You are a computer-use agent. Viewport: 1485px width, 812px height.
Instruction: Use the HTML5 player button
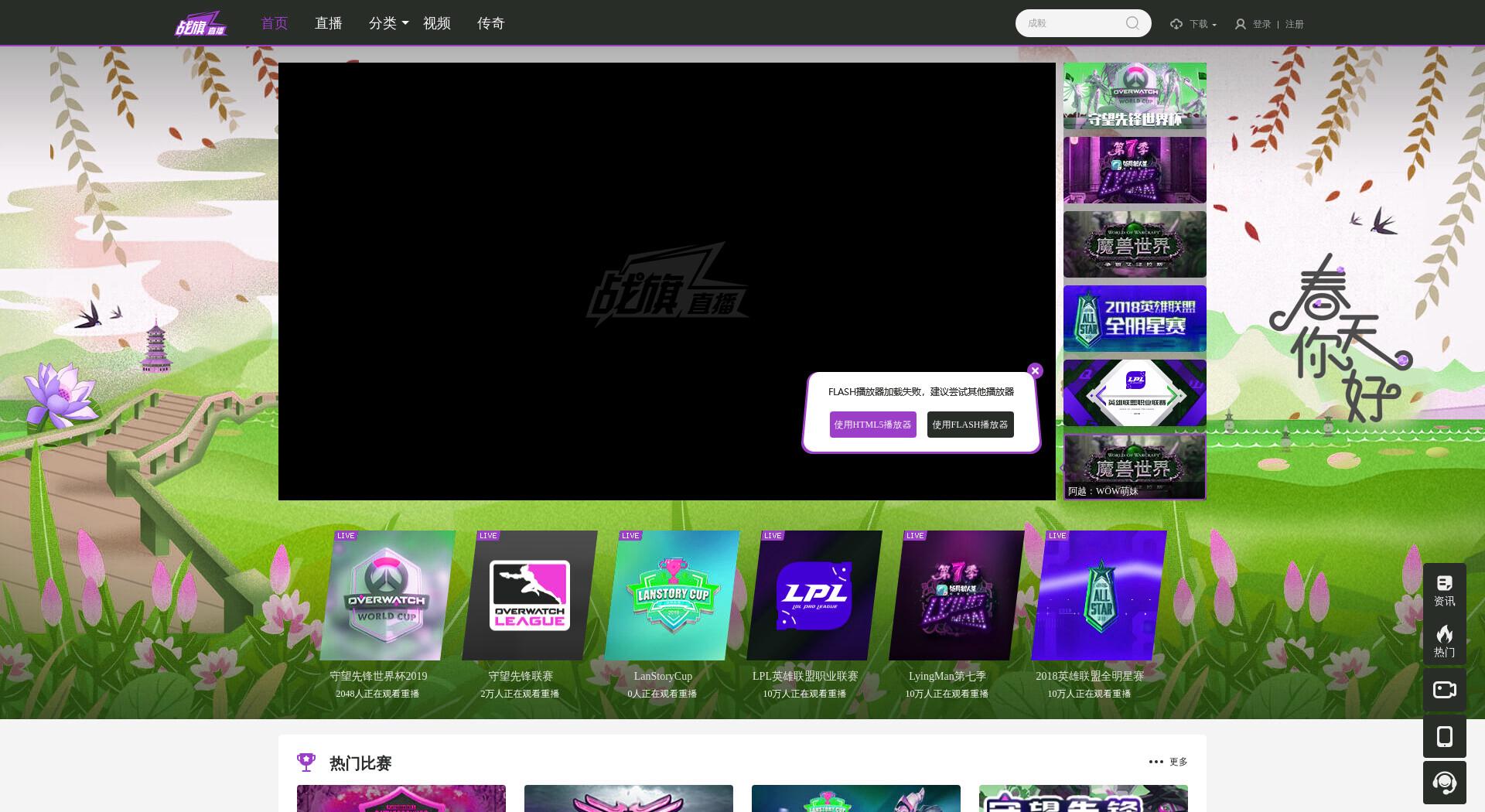tap(873, 425)
